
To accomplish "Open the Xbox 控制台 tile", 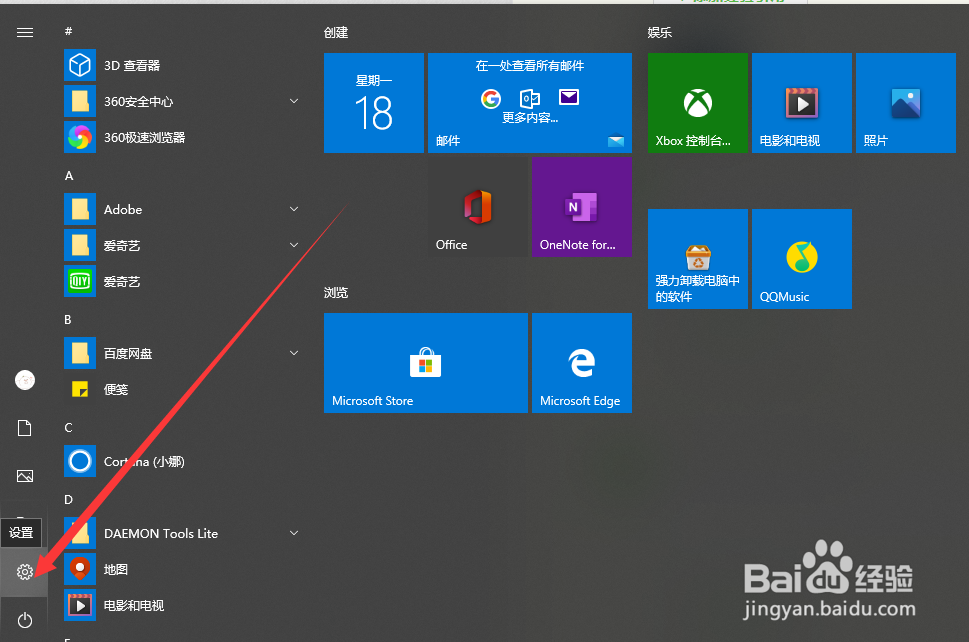I will coord(698,103).
